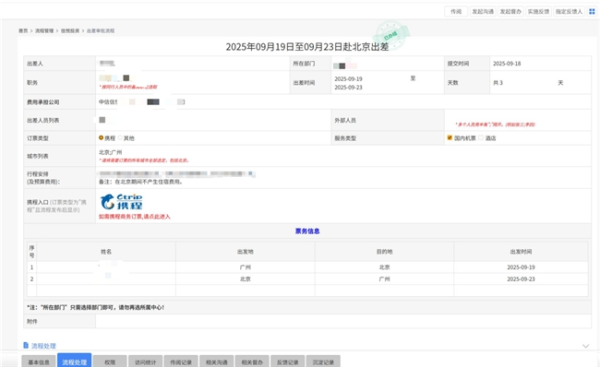Click the 指定反馈人 button
This screenshot has width=600, height=367.
(569, 11)
